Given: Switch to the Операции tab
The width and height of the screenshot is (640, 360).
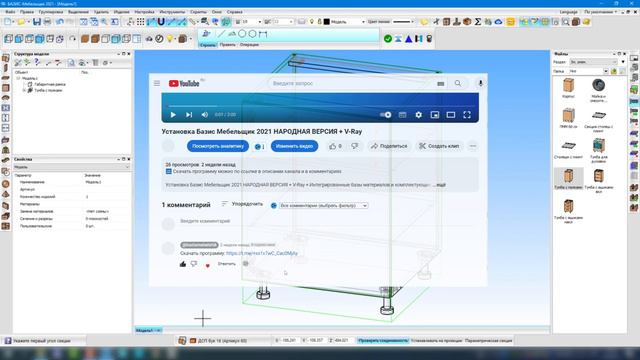Looking at the screenshot, I should 249,45.
